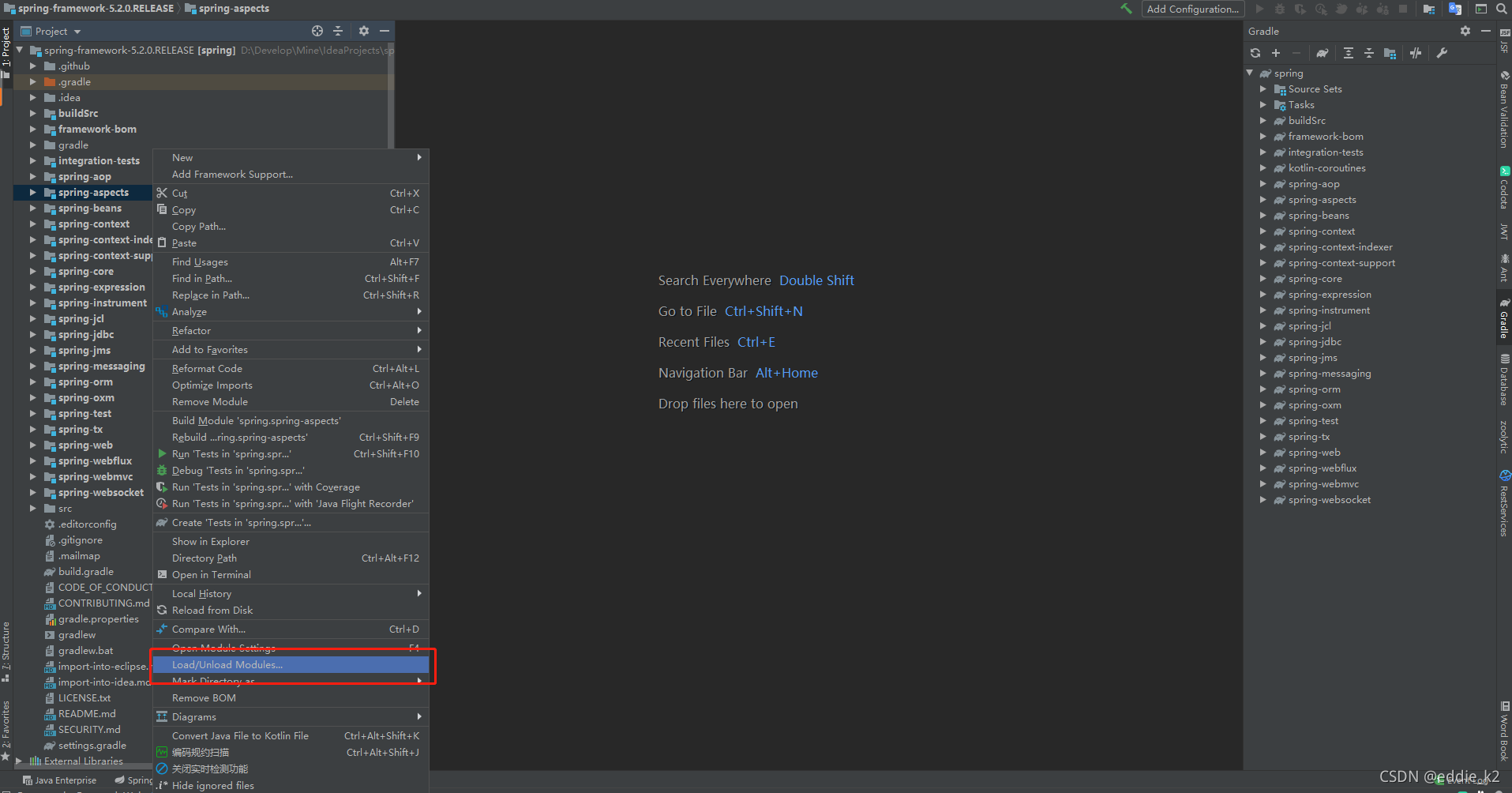This screenshot has width=1512, height=793.
Task: Expand spring-webmvc in the Gradle panel
Action: [1263, 484]
